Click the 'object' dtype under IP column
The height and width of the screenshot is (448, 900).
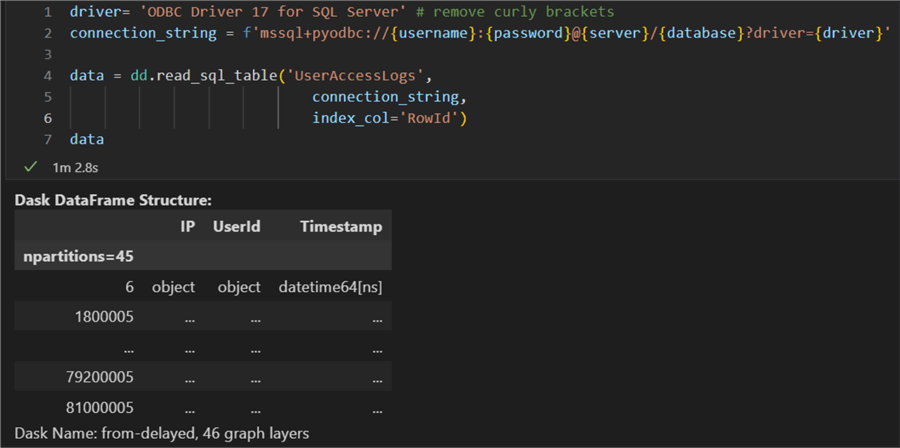(173, 287)
